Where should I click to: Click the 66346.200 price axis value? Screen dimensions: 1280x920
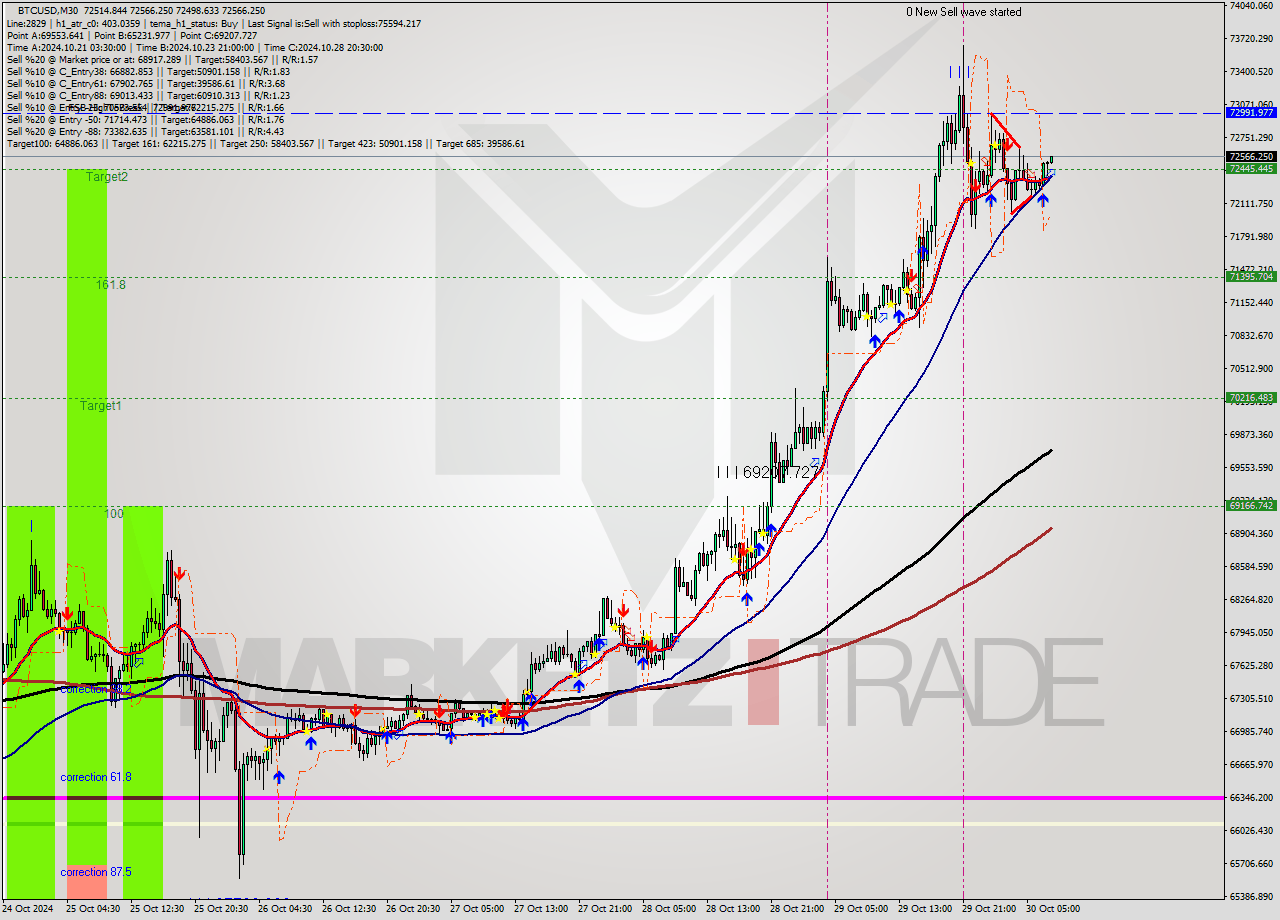click(1251, 797)
